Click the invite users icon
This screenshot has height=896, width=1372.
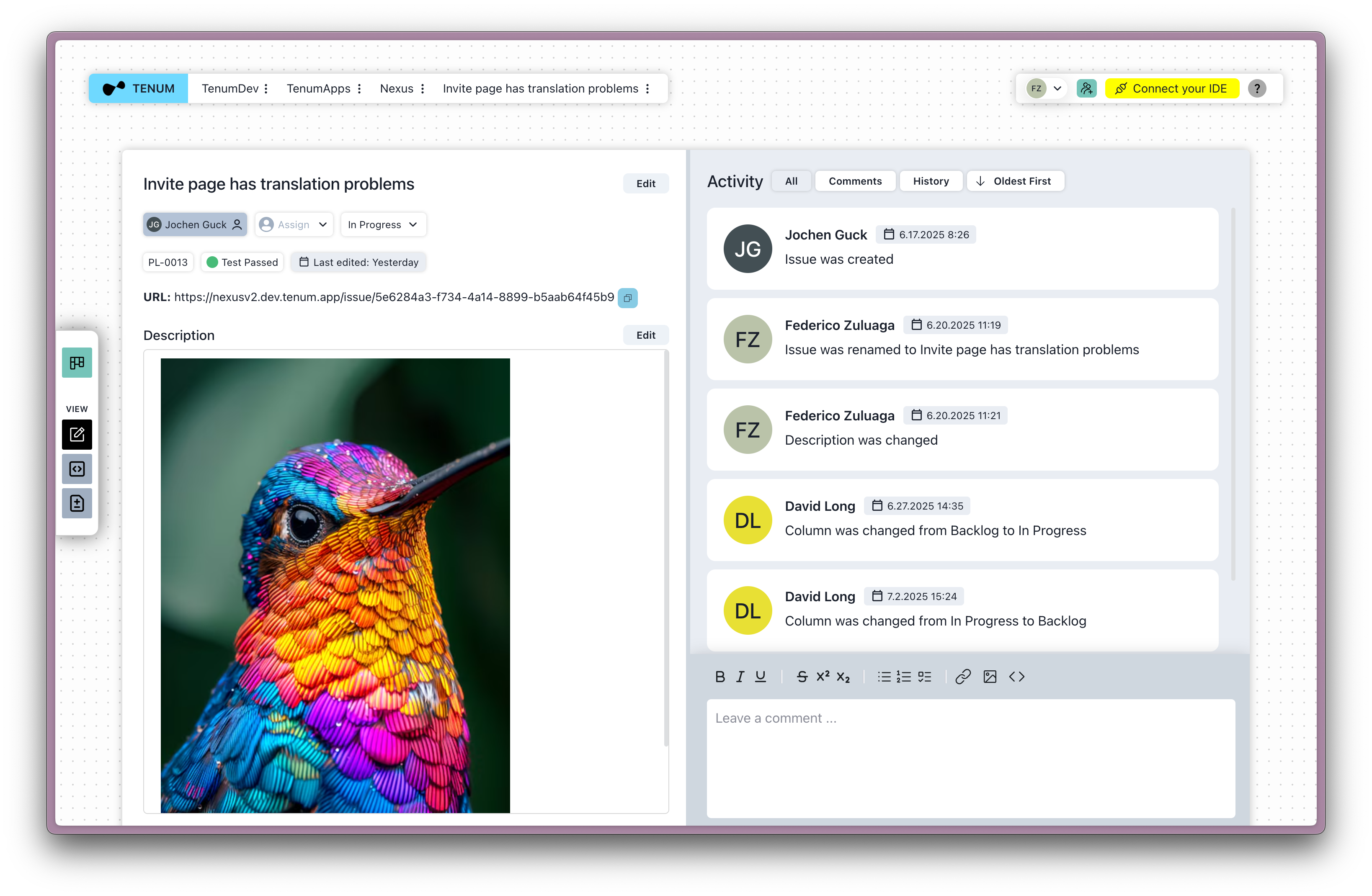[x=1086, y=89]
